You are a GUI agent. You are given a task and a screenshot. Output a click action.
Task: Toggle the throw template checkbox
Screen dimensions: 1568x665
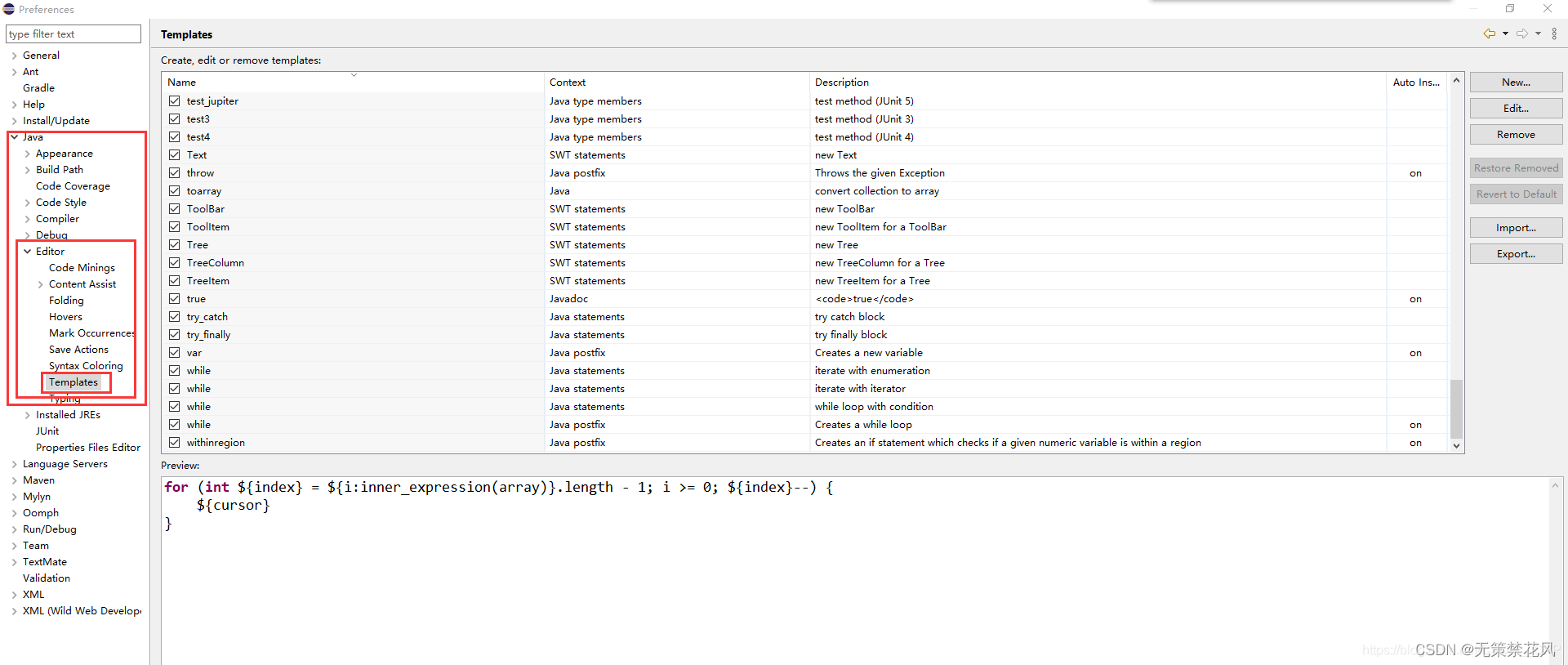[x=175, y=173]
